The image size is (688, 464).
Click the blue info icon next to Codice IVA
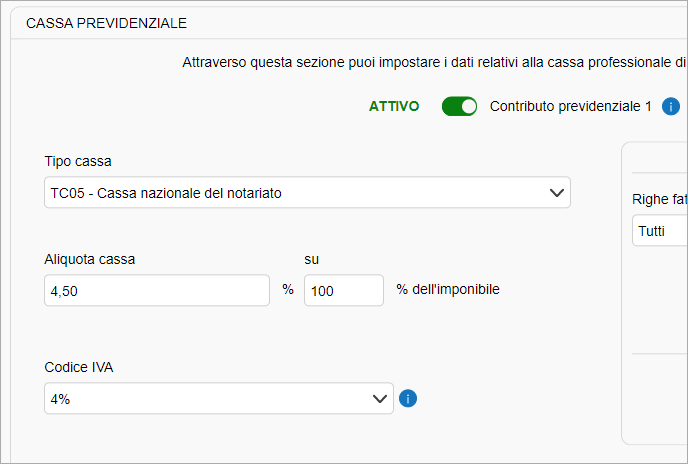coord(408,399)
